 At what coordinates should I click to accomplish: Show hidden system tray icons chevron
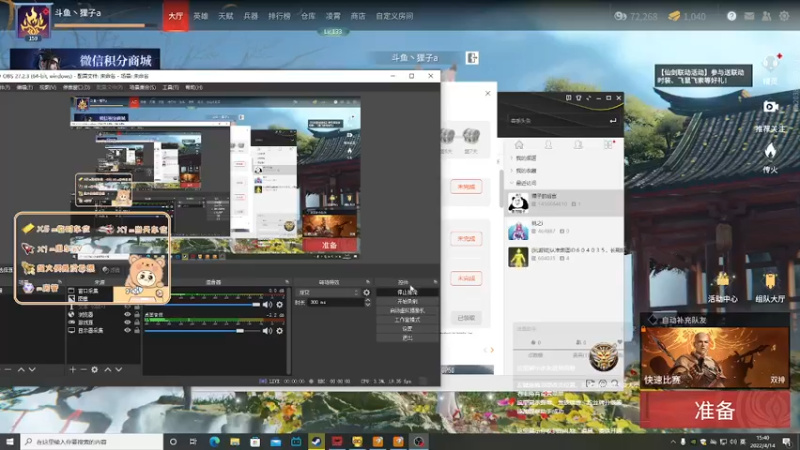pyautogui.click(x=673, y=442)
